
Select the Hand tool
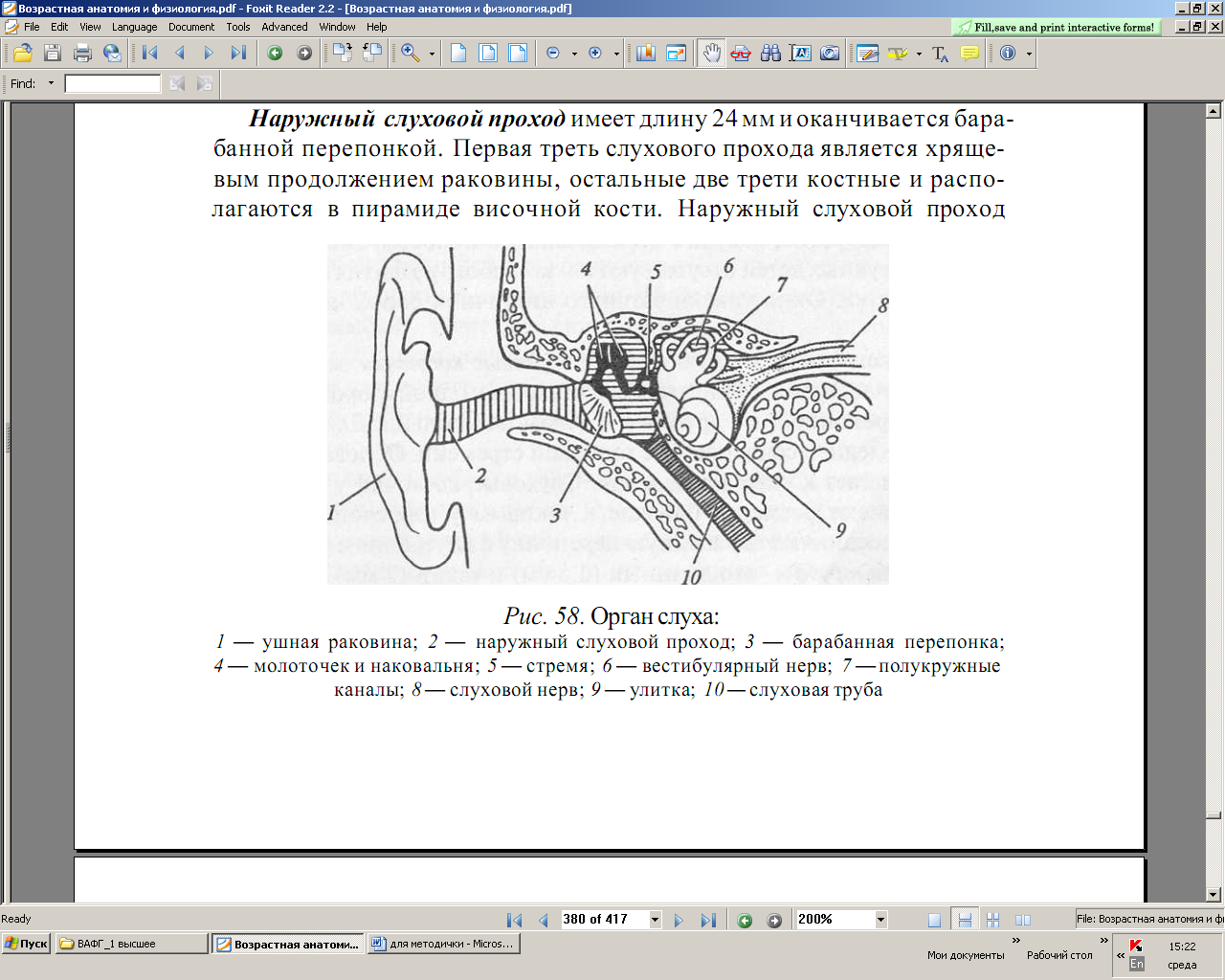pyautogui.click(x=711, y=54)
